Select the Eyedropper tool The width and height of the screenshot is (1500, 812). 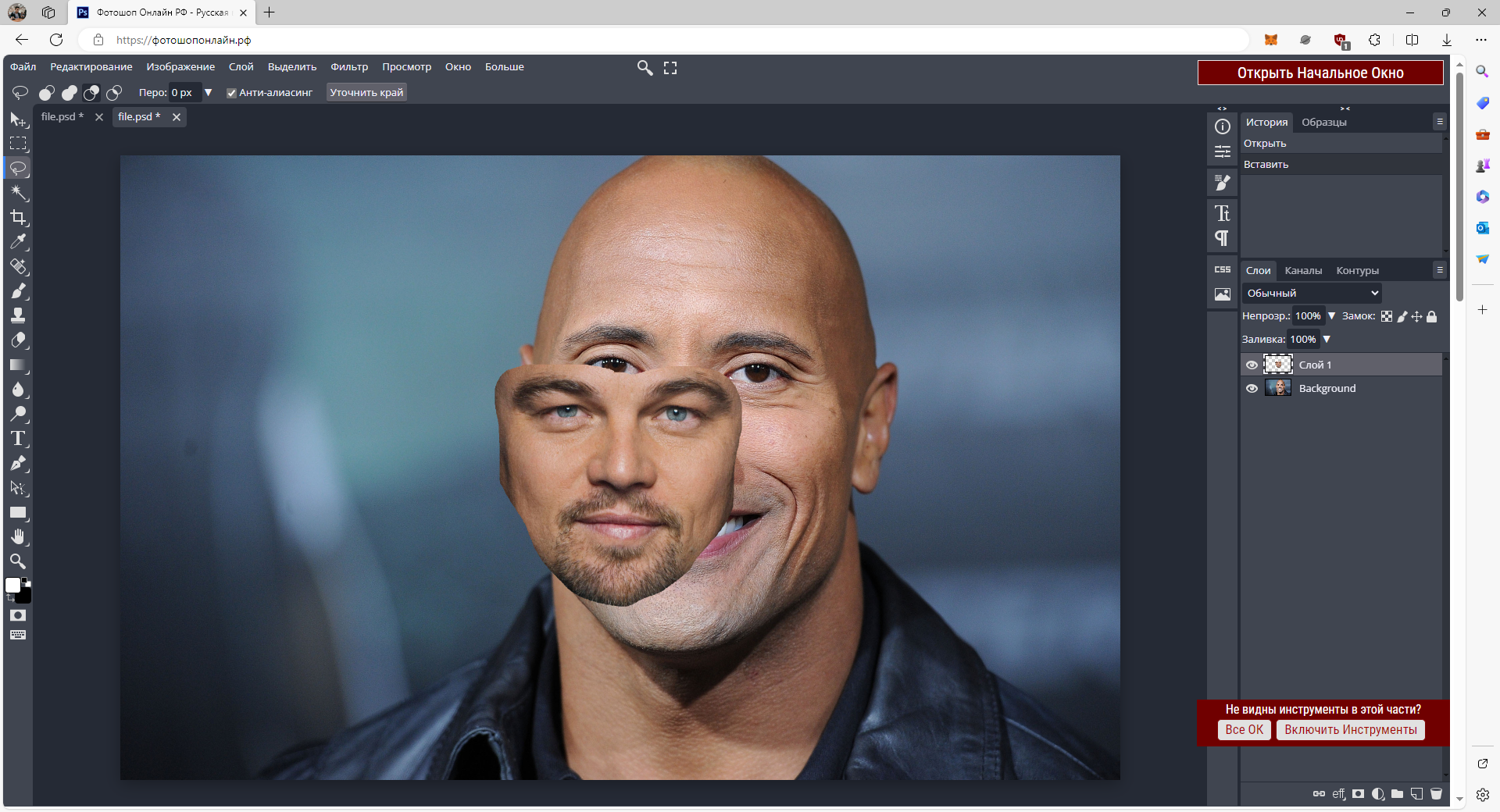click(x=19, y=242)
